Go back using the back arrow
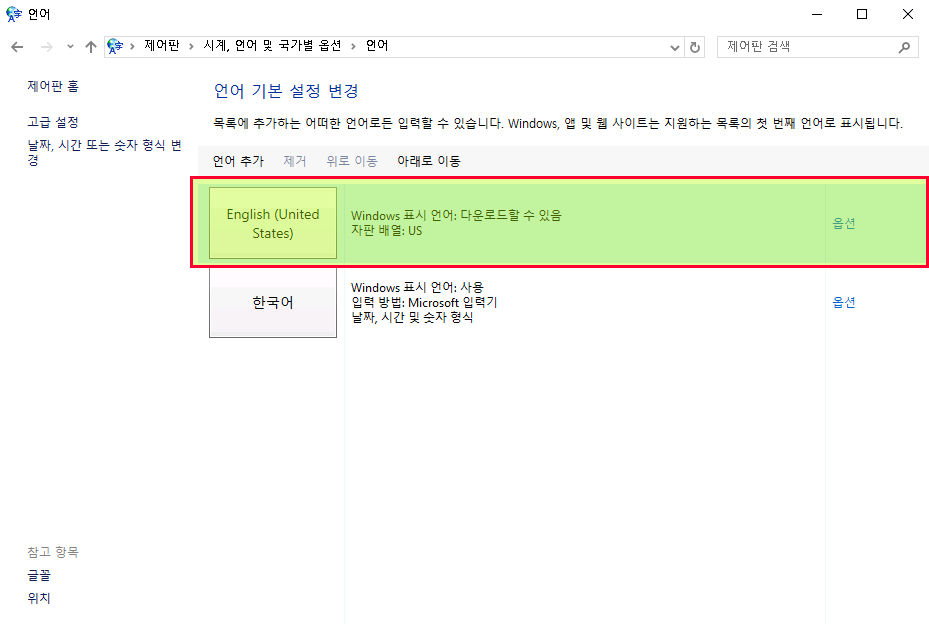This screenshot has width=929, height=624. click(17, 47)
